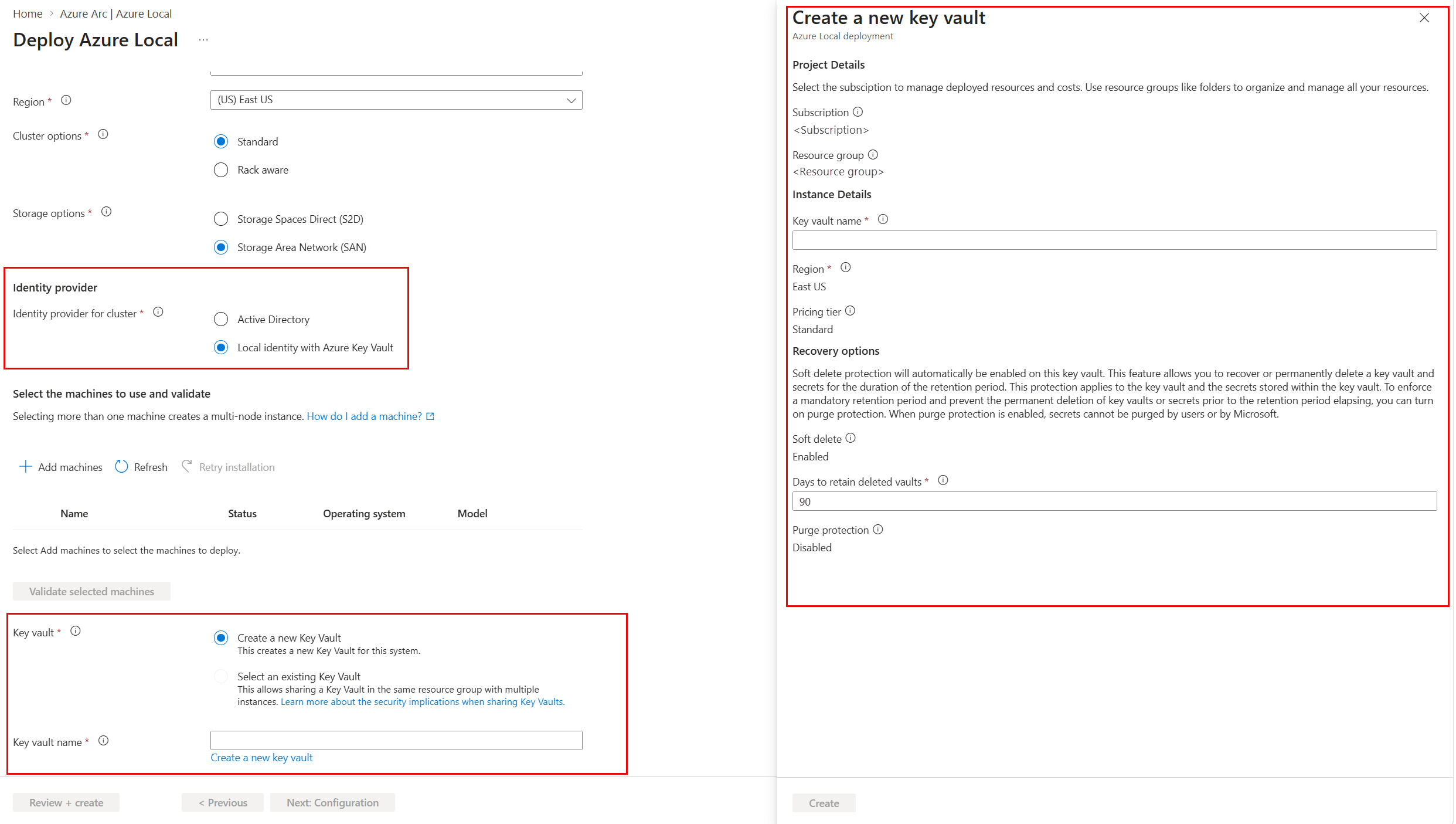Open the Create a new key vault link
Image resolution: width=1456 pixels, height=824 pixels.
click(261, 758)
